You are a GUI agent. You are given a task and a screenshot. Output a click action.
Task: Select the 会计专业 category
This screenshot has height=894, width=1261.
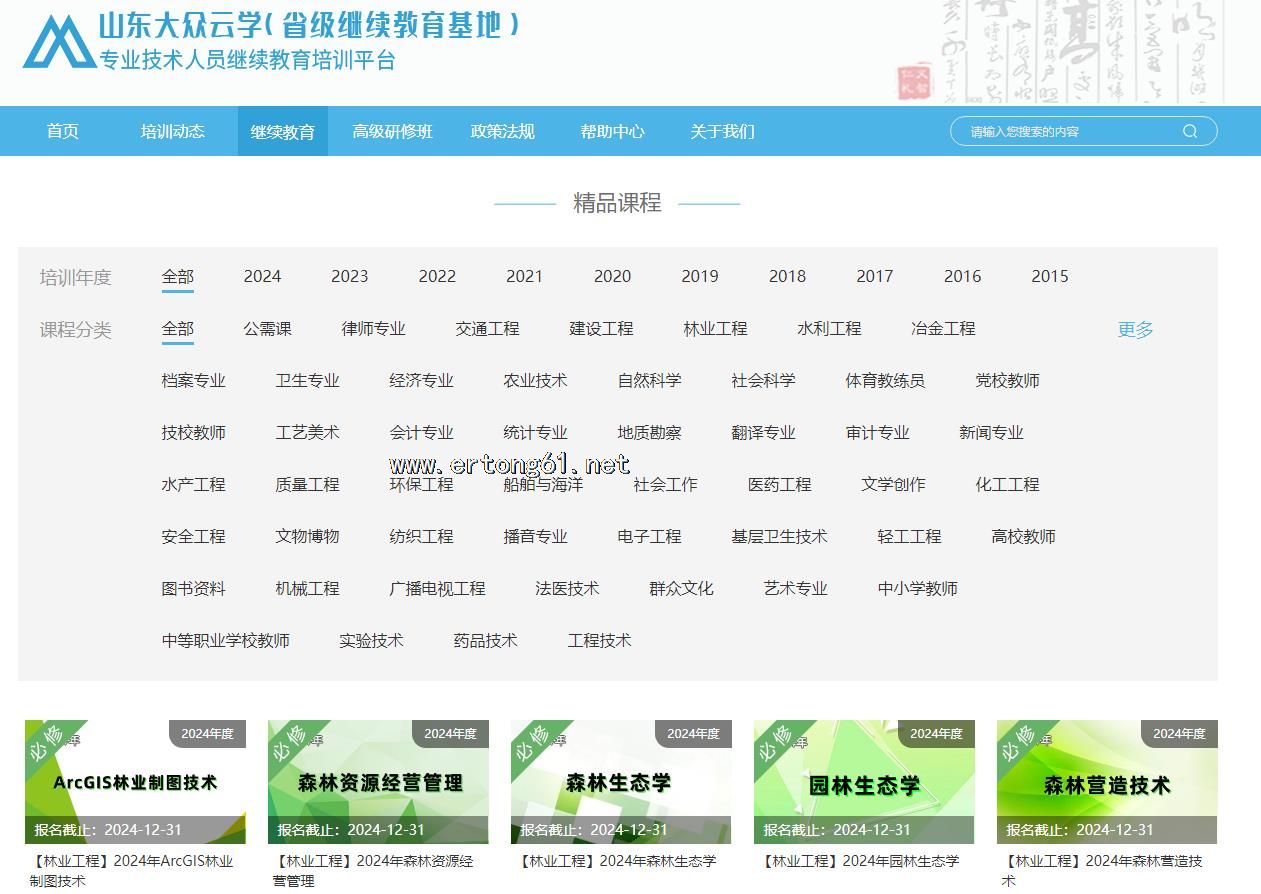click(421, 432)
